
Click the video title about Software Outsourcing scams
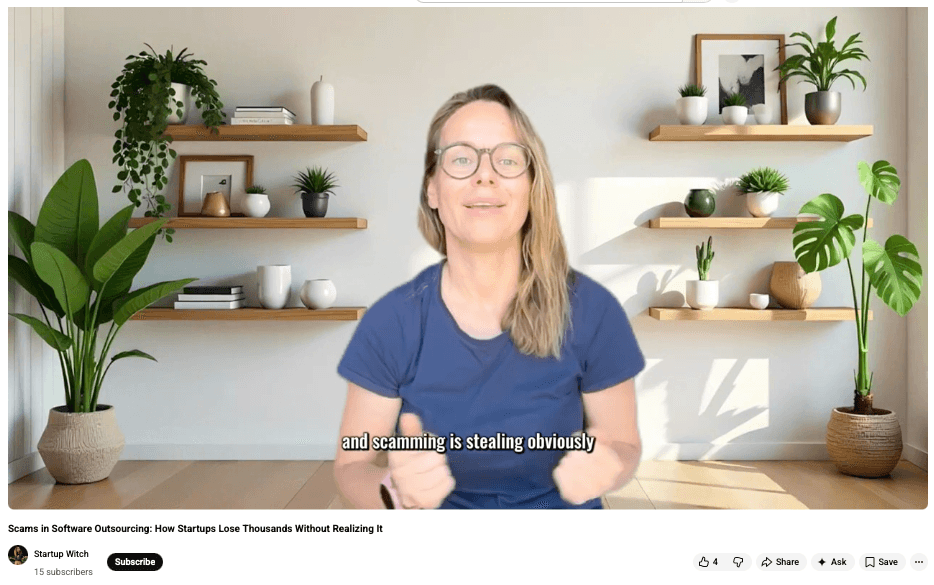195,528
